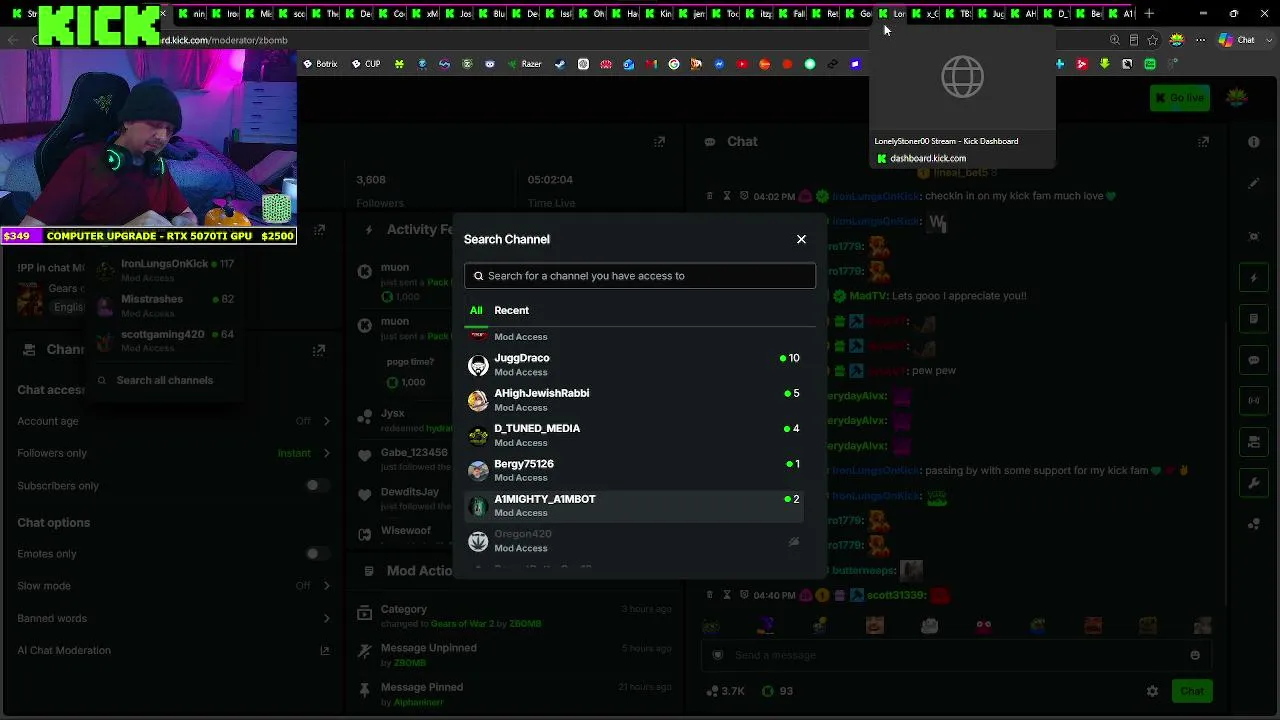
Task: Open a new browser tab
Action: (x=1149, y=14)
